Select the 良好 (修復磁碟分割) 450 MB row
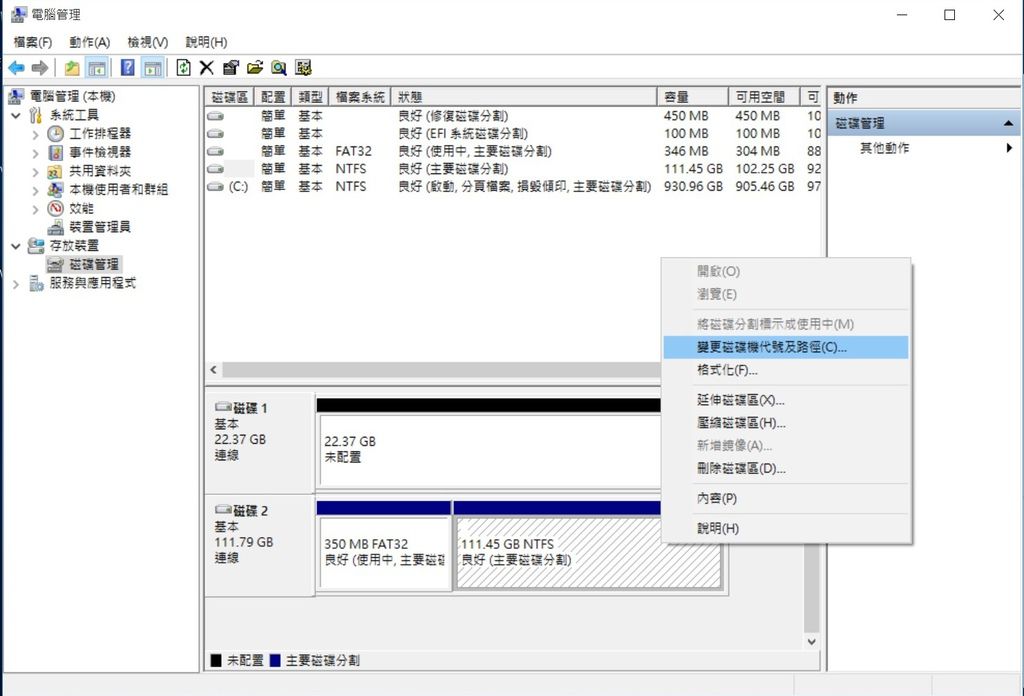 click(513, 116)
